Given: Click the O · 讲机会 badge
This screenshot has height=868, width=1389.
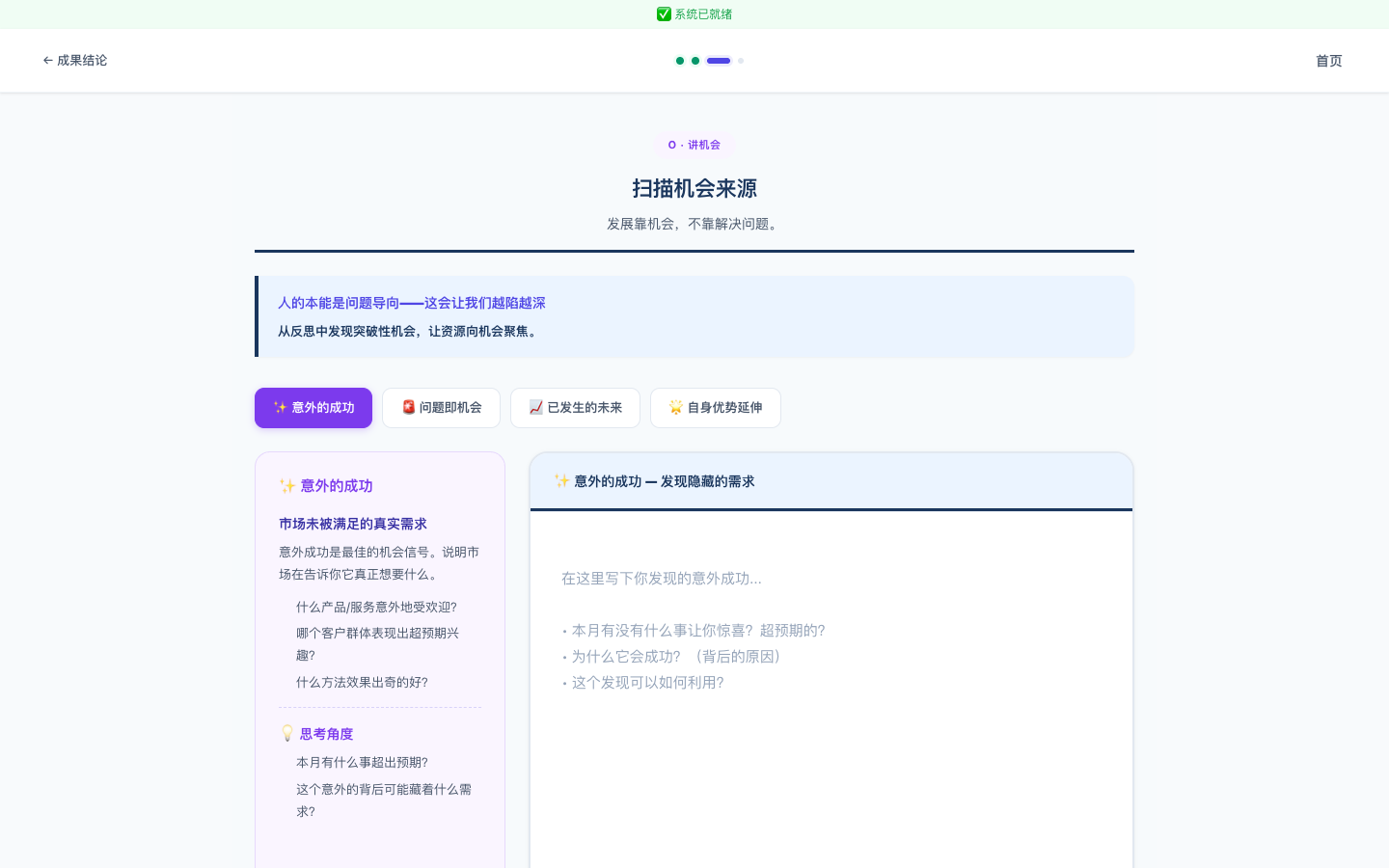Looking at the screenshot, I should [x=694, y=145].
